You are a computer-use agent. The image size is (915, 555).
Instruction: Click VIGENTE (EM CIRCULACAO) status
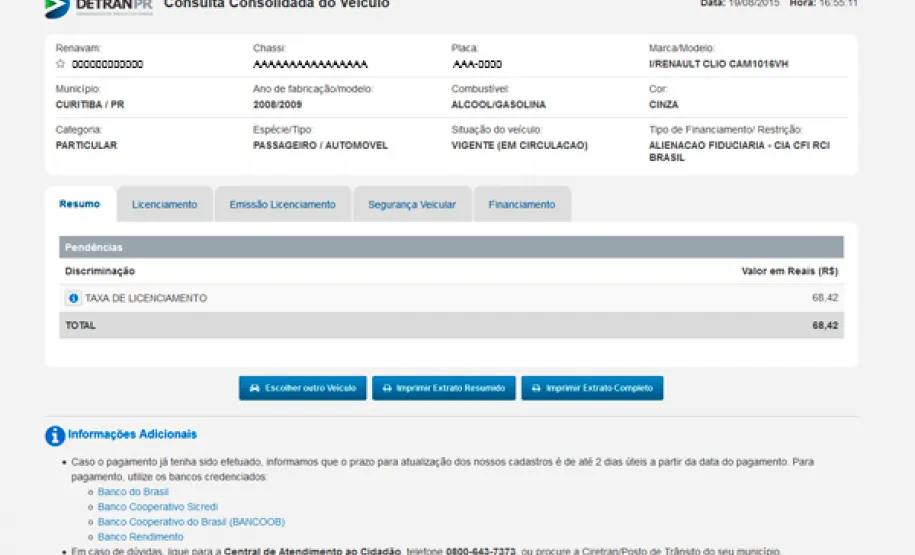tap(519, 145)
